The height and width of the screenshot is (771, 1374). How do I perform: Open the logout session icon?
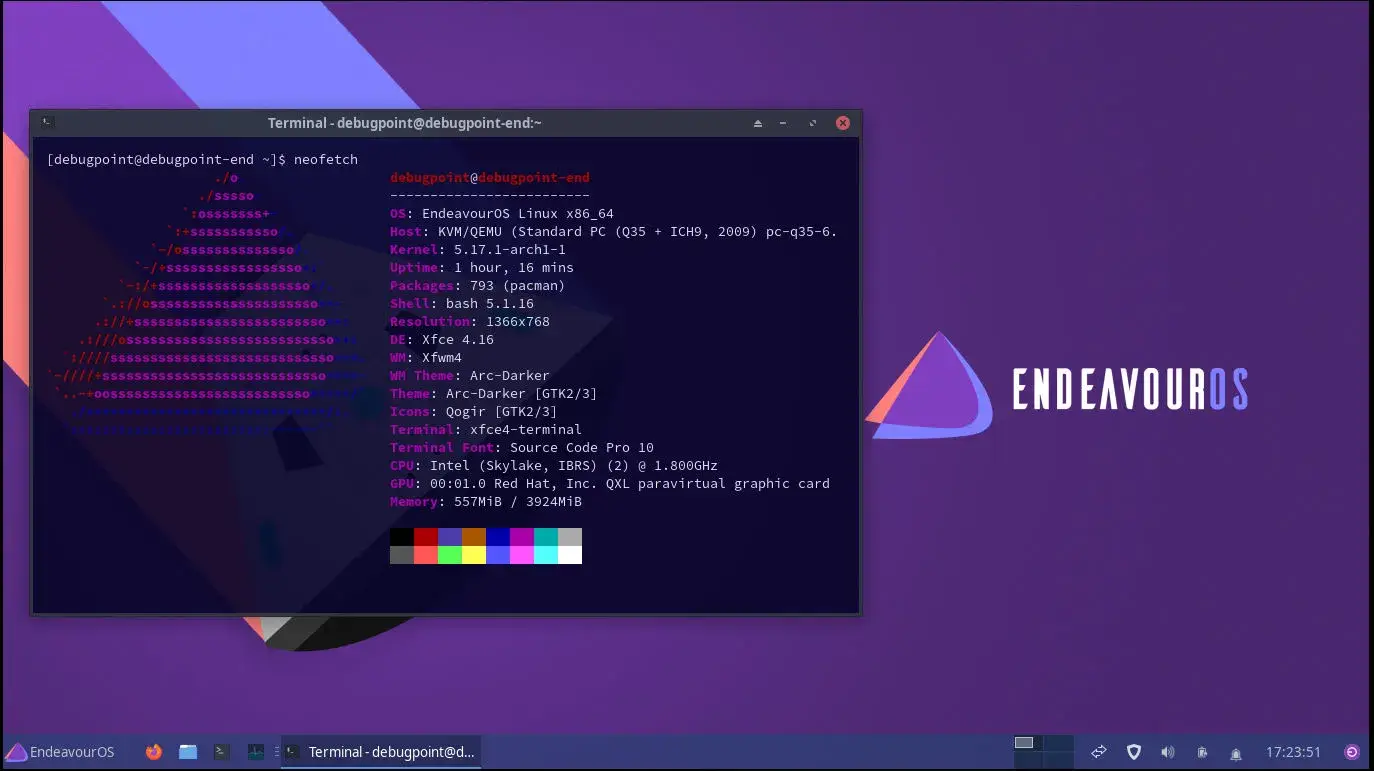(x=1352, y=752)
